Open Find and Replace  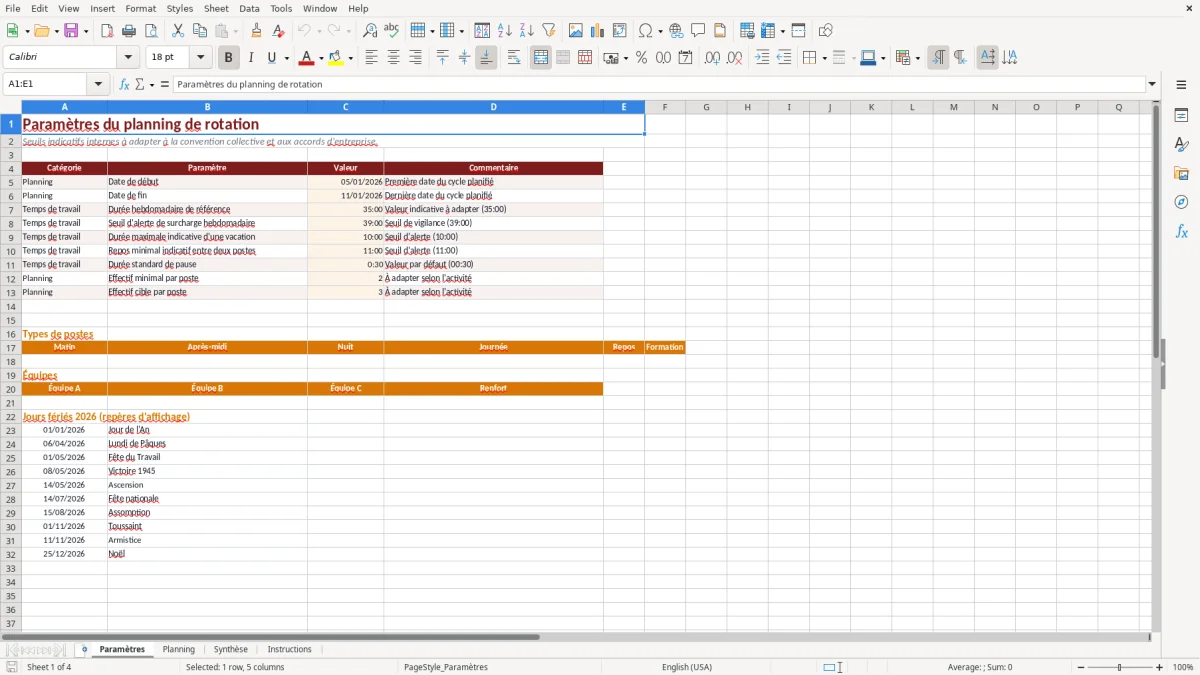point(370,31)
